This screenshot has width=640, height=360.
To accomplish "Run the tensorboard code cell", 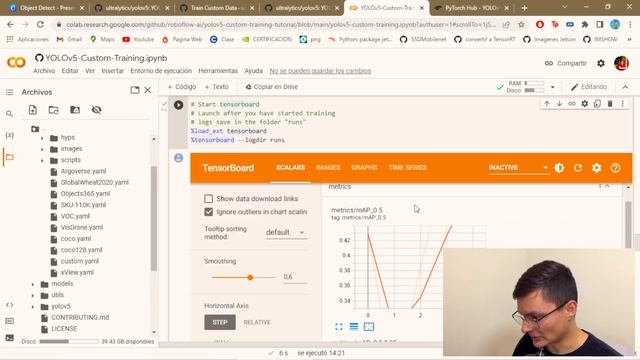I will tap(178, 105).
